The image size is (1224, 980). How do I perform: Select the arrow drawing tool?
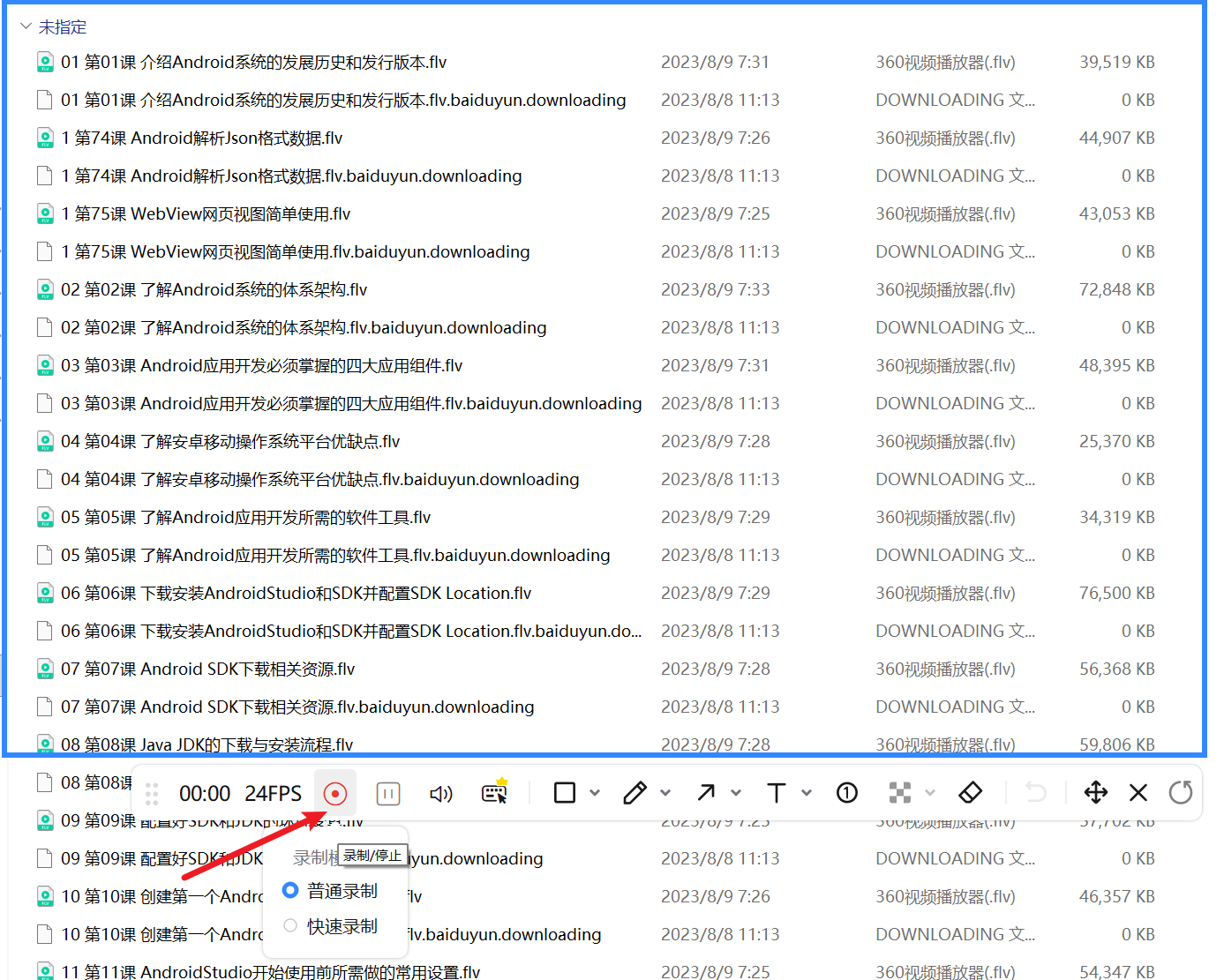[706, 793]
